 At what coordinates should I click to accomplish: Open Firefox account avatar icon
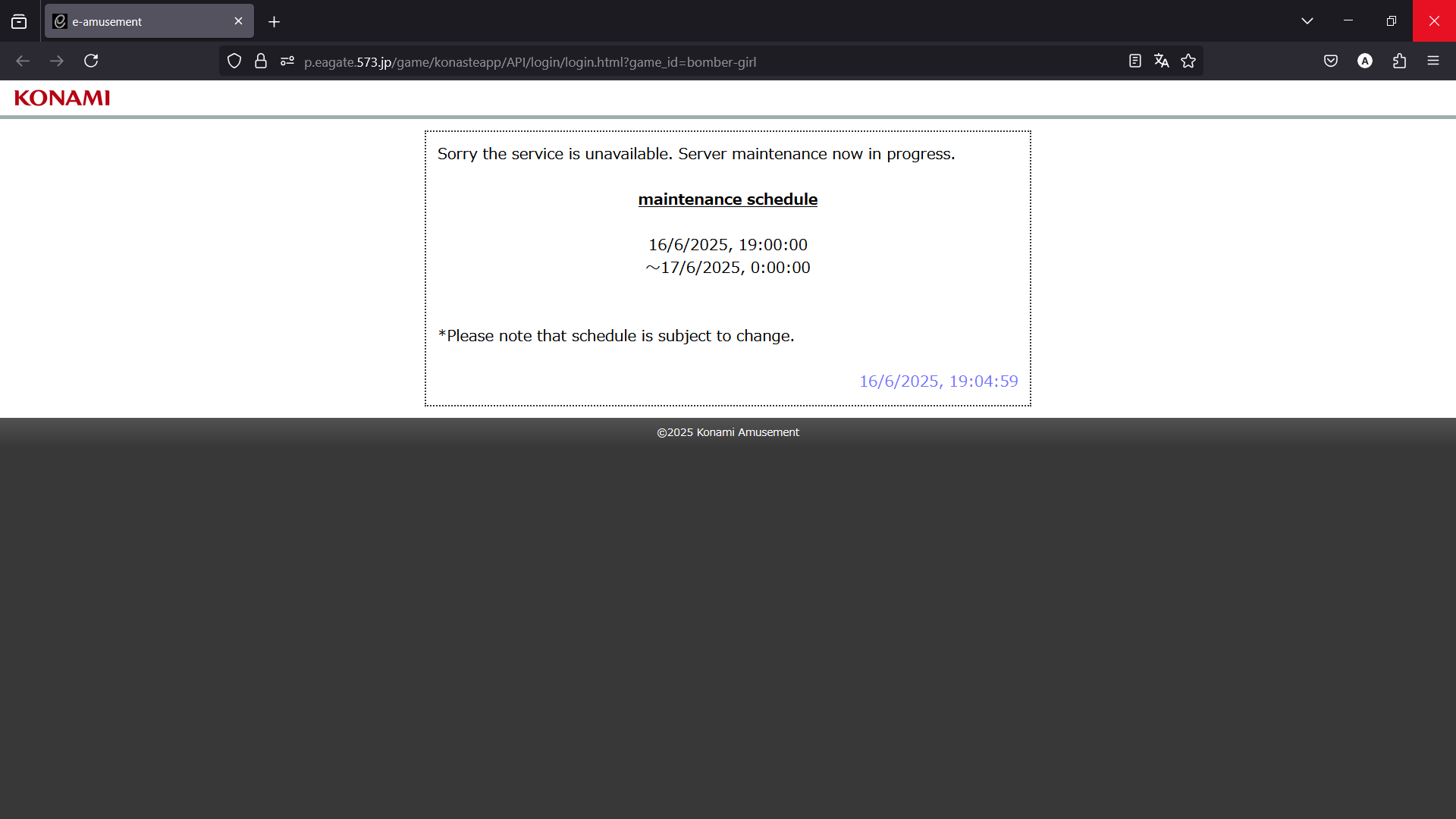(x=1364, y=61)
